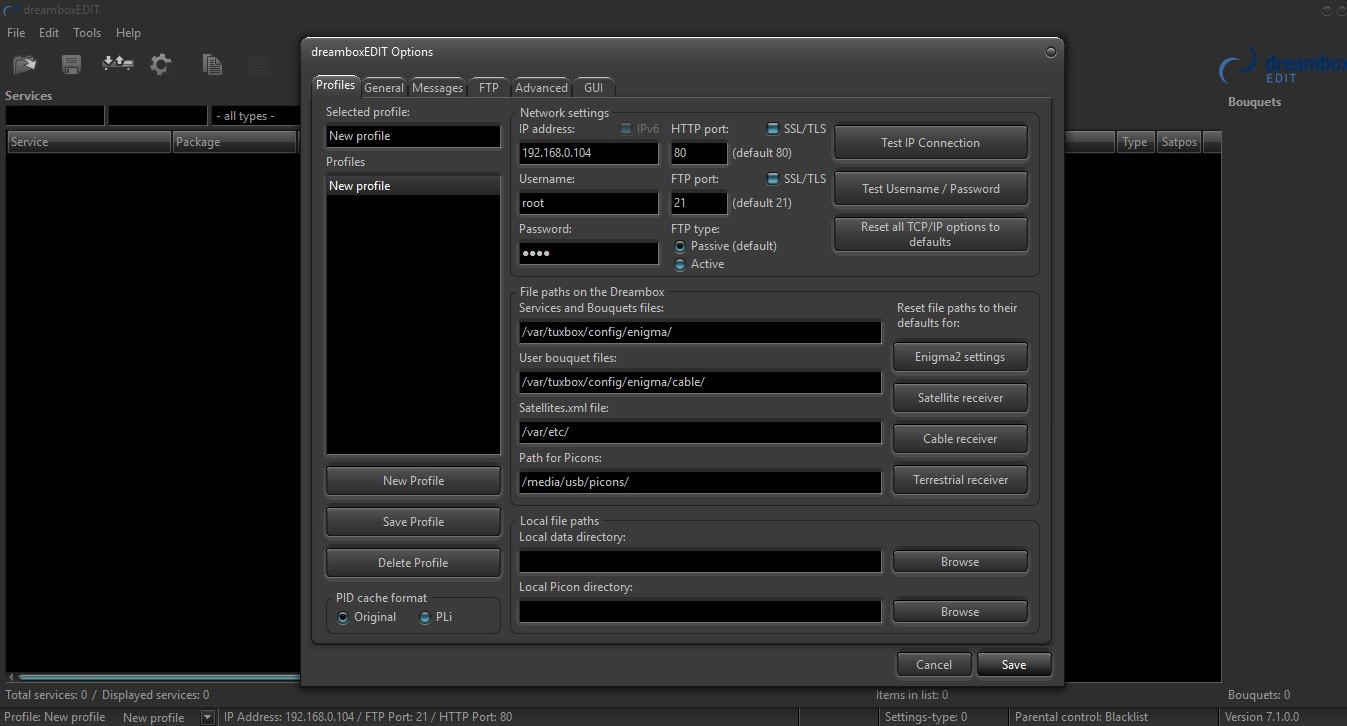Viewport: 1347px width, 726px height.
Task: Open the Help menu
Action: tap(128, 33)
